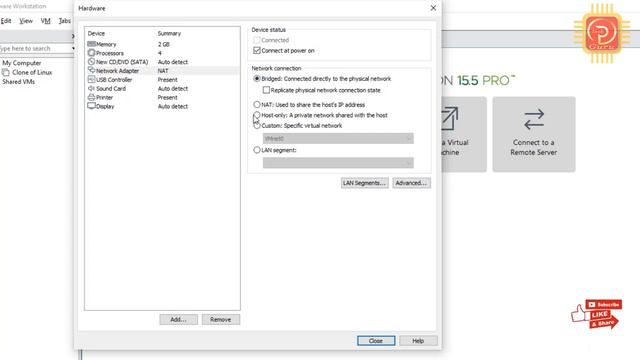Select Shared VMs in the library
The height and width of the screenshot is (360, 640).
point(18,82)
